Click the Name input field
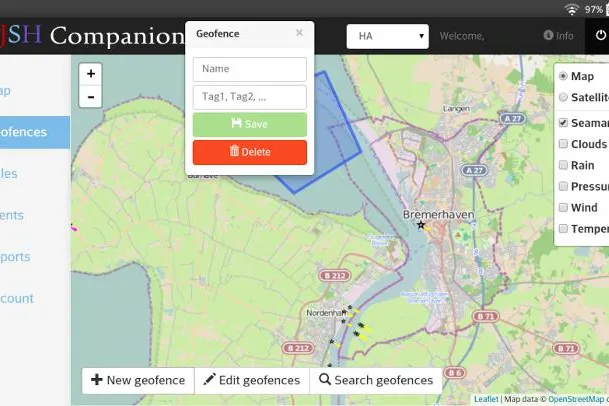609x406 pixels. 250,69
